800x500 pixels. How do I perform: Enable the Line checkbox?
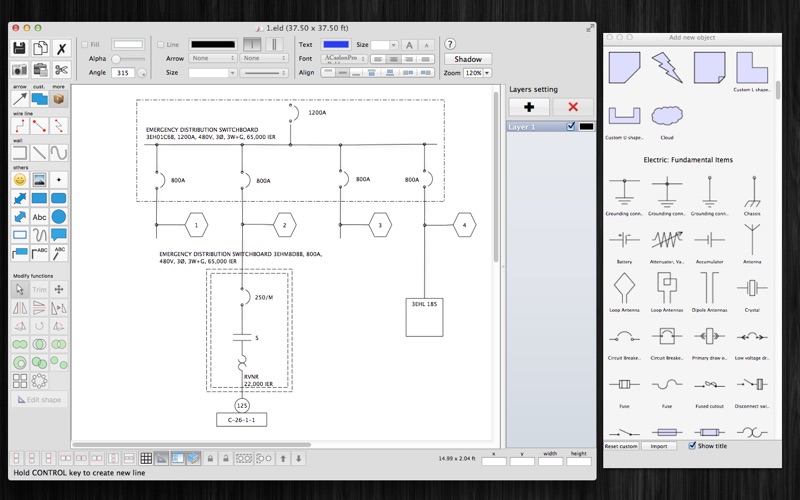pyautogui.click(x=160, y=45)
